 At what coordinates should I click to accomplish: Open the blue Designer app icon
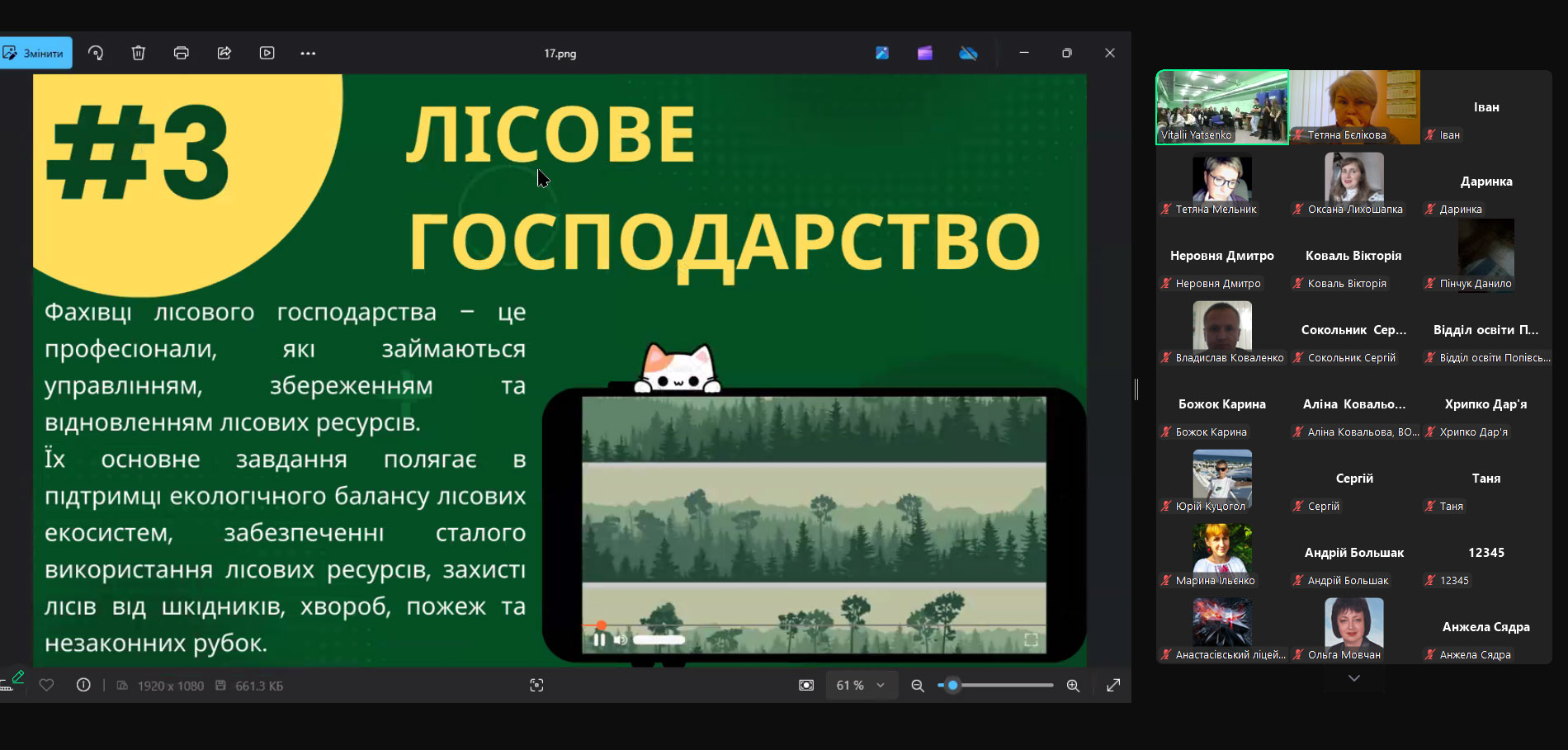click(x=882, y=53)
